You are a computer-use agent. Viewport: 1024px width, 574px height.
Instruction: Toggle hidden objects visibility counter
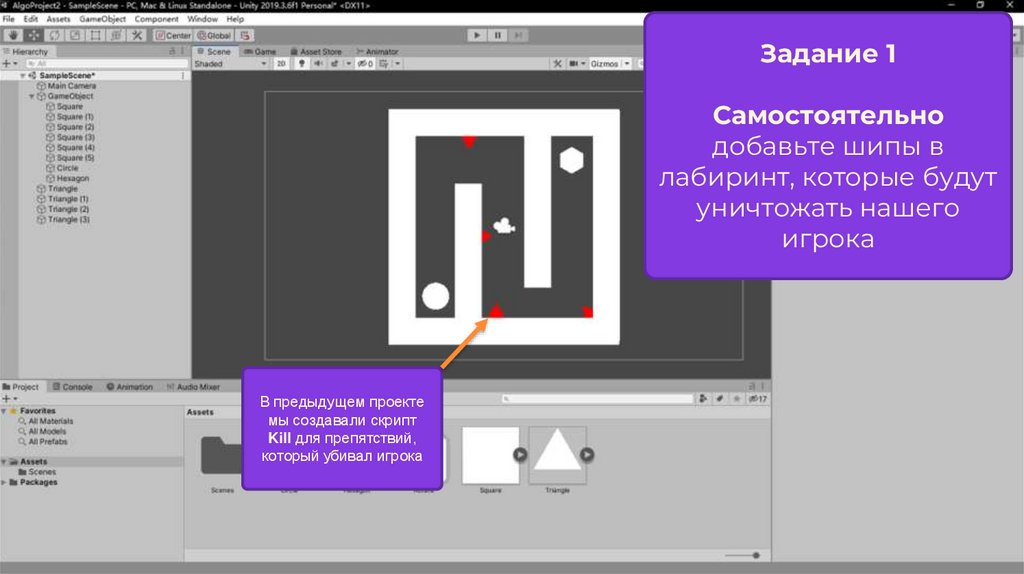tap(365, 64)
